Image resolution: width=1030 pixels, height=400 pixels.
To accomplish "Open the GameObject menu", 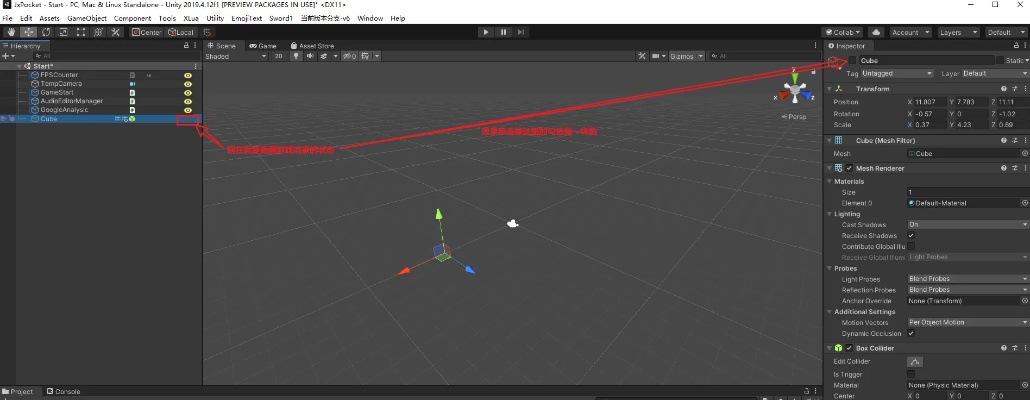I will pos(86,18).
